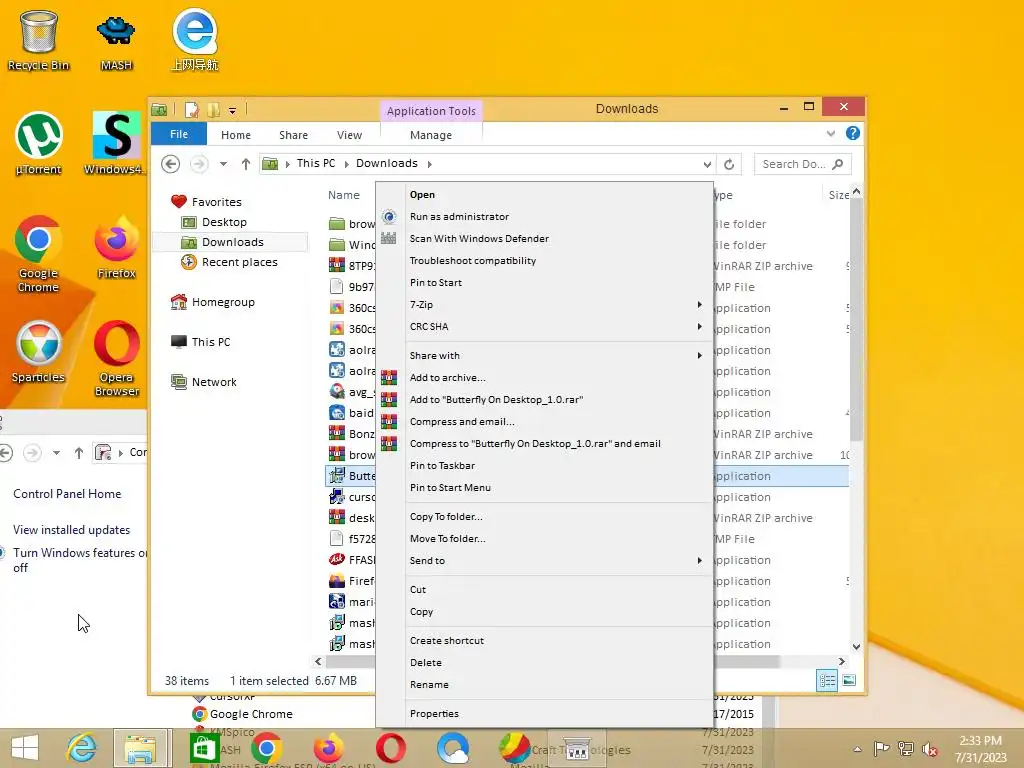Click the vertical scrollbar down arrow
This screenshot has height=768, width=1024.
coord(856,647)
